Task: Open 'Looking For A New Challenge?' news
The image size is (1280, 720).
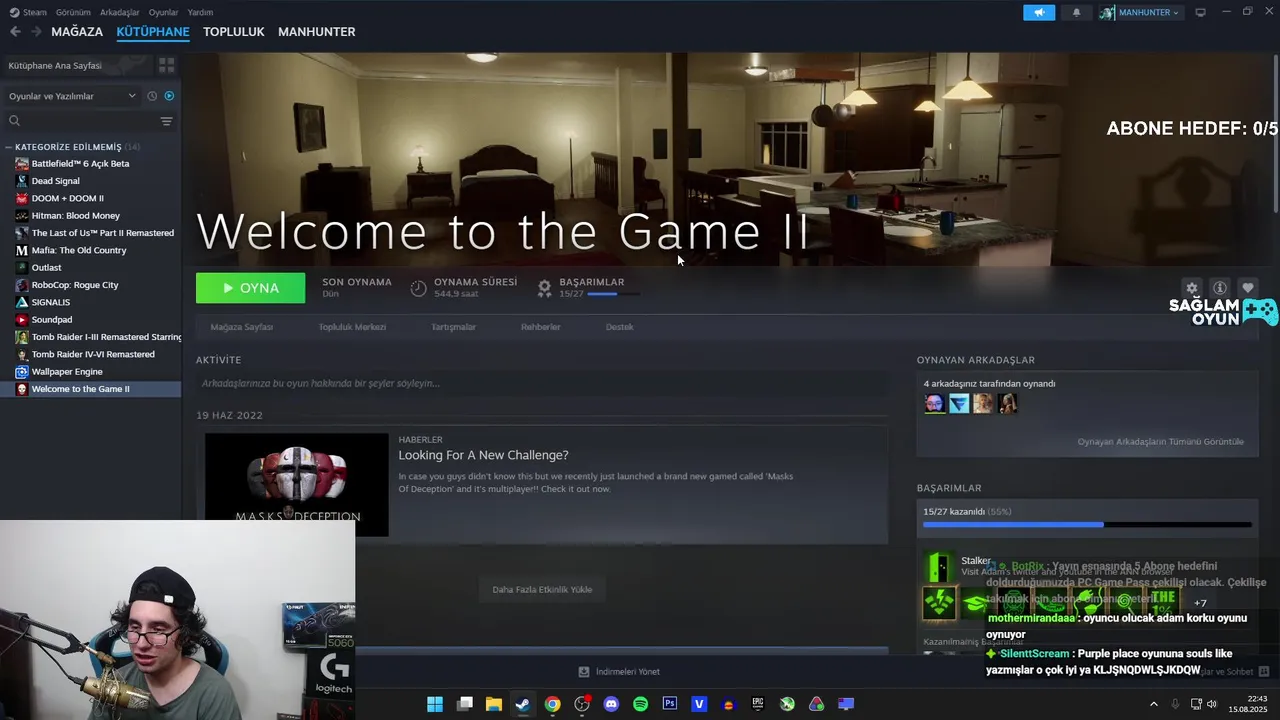Action: (x=483, y=455)
